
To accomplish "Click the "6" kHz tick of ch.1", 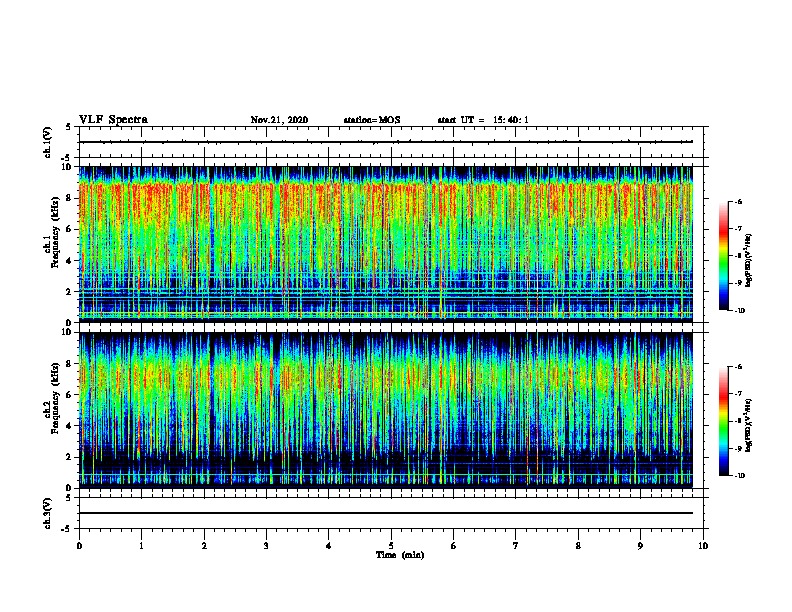I will click(x=70, y=229).
